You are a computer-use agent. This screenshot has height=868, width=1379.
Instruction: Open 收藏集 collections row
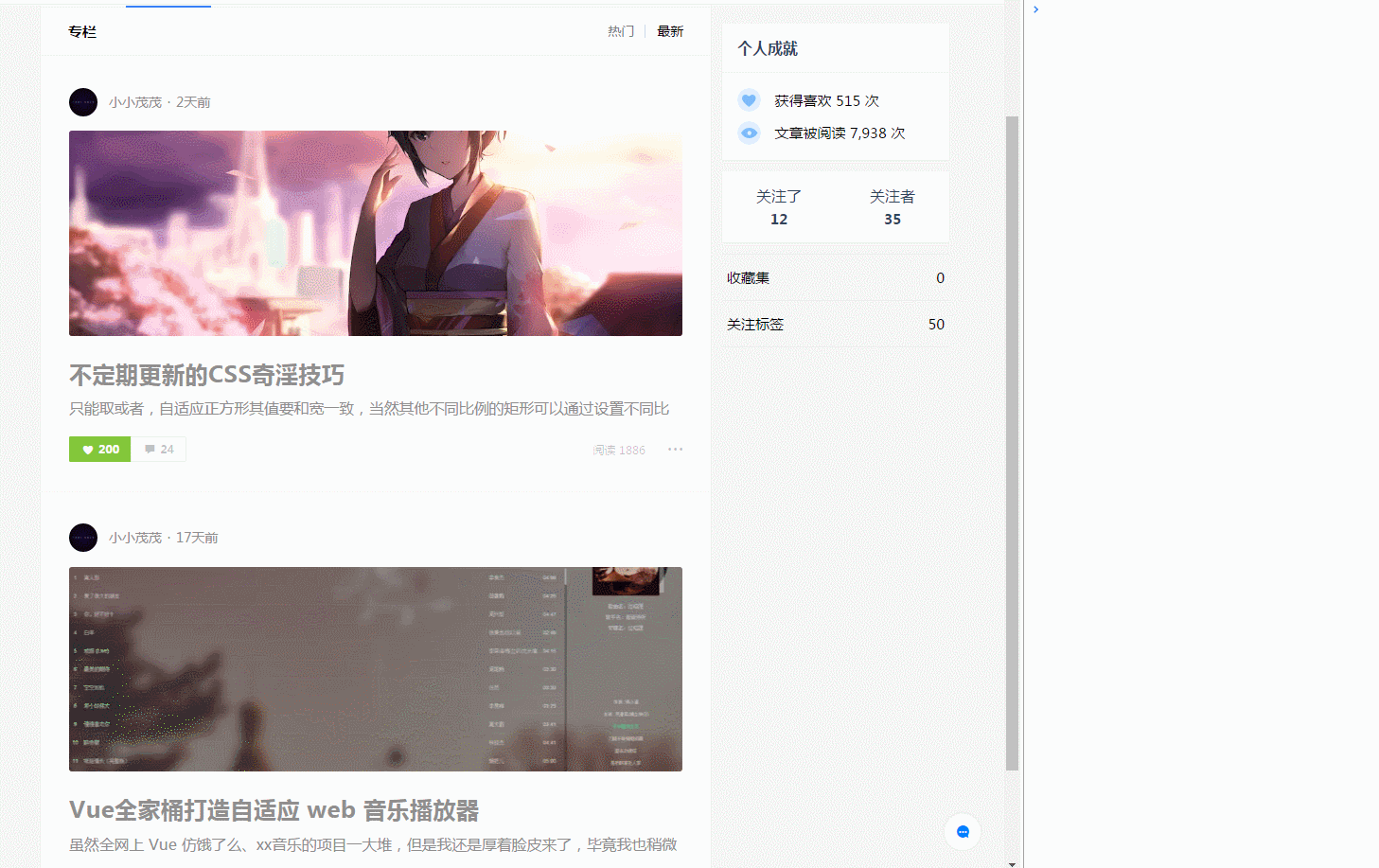point(836,277)
